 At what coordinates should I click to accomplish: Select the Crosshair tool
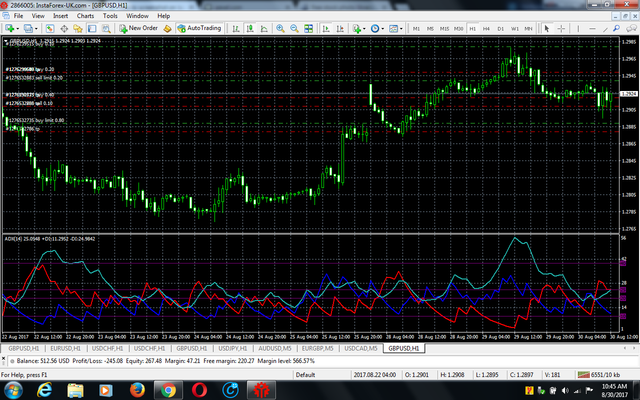(x=561, y=29)
